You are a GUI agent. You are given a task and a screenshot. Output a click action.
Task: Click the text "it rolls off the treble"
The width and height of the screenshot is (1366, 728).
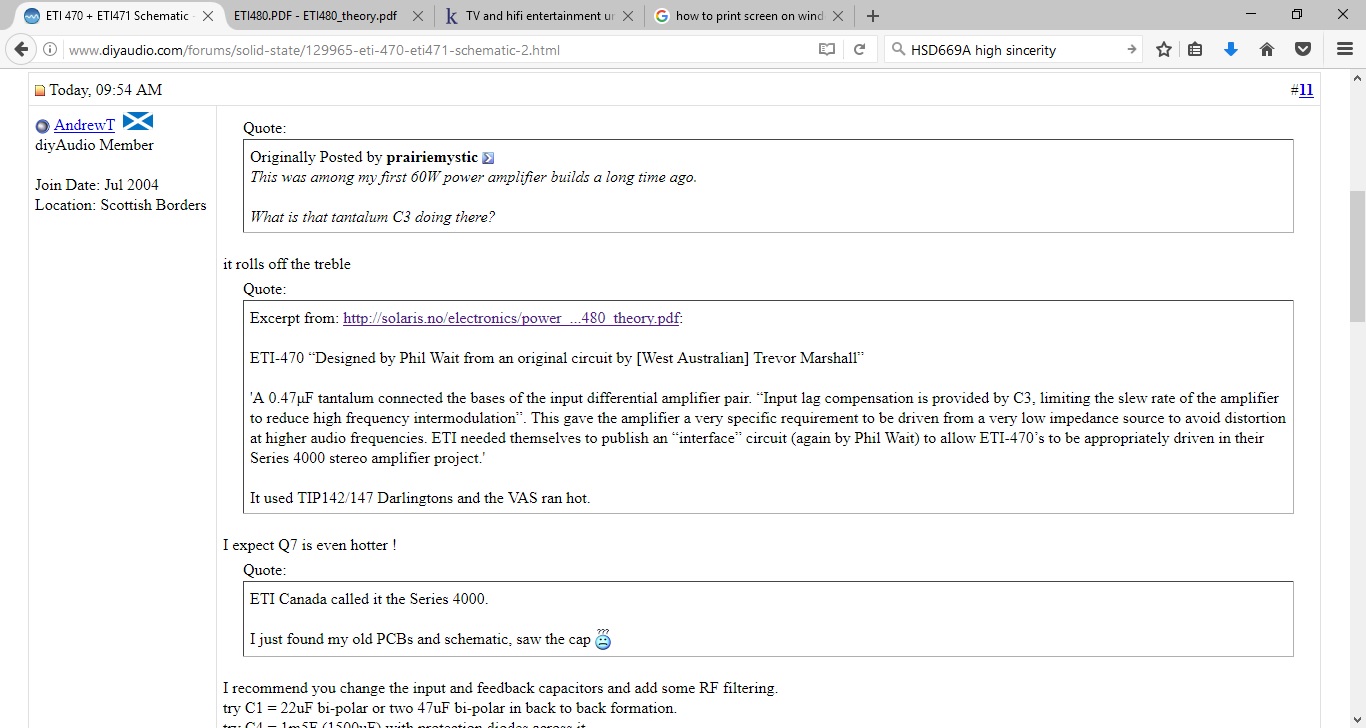tap(287, 264)
